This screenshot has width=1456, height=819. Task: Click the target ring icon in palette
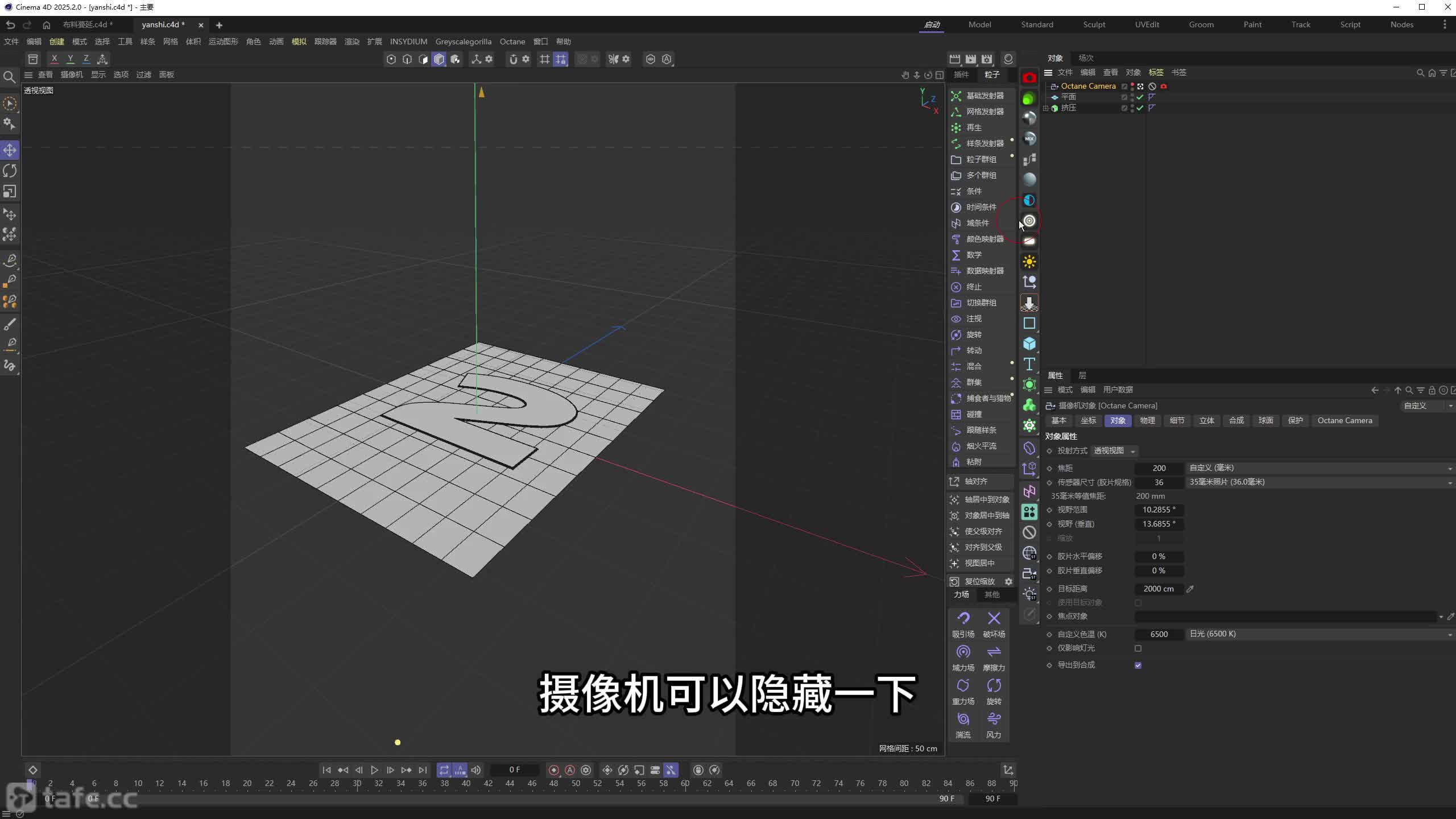click(x=1029, y=221)
